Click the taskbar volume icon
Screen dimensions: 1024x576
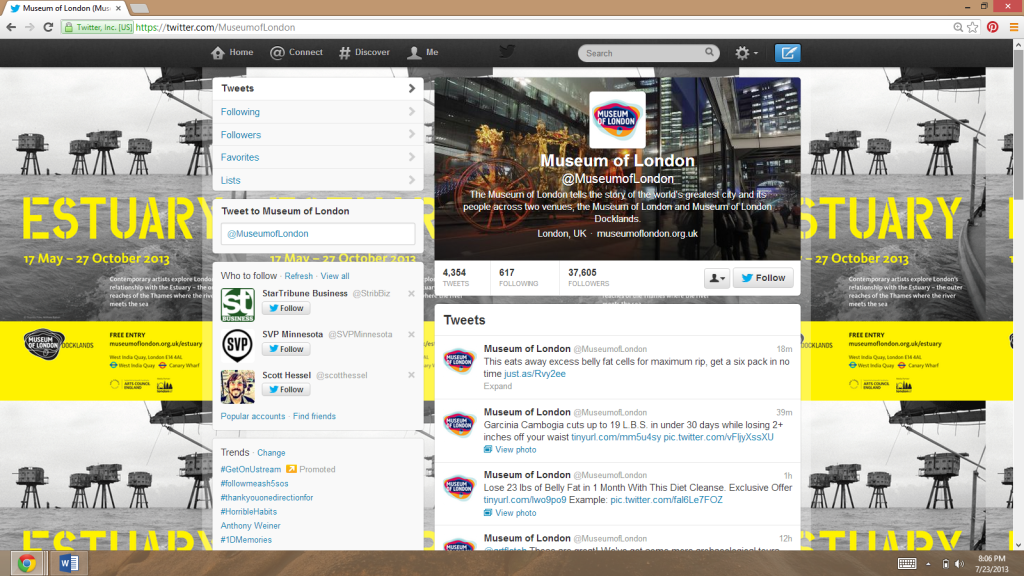coord(959,564)
